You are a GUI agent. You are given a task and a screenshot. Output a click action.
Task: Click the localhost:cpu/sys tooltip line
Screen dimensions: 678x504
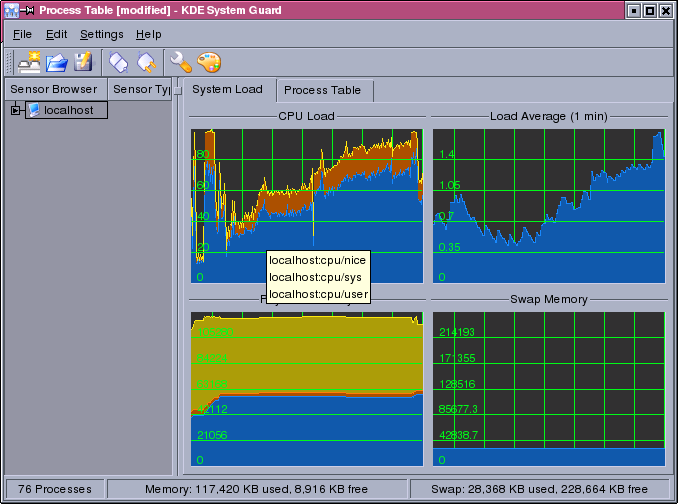coord(315,277)
